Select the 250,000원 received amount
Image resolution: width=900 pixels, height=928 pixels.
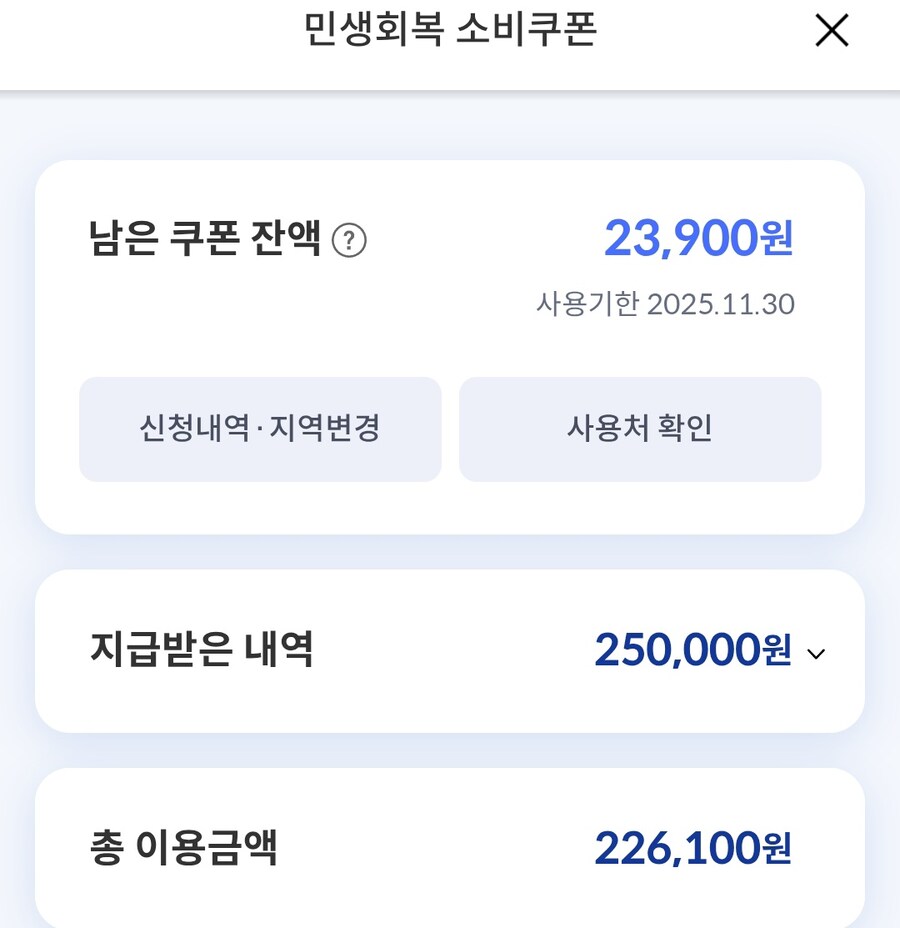pos(677,650)
